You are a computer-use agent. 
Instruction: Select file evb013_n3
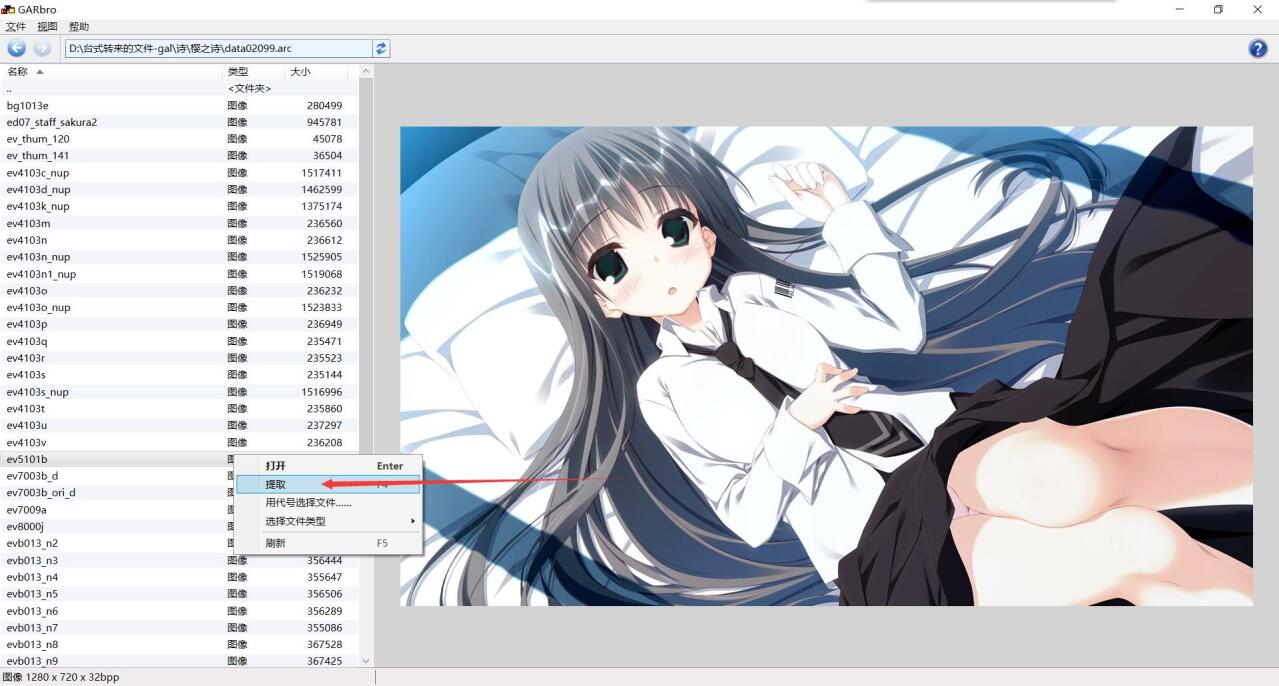click(x=179, y=560)
